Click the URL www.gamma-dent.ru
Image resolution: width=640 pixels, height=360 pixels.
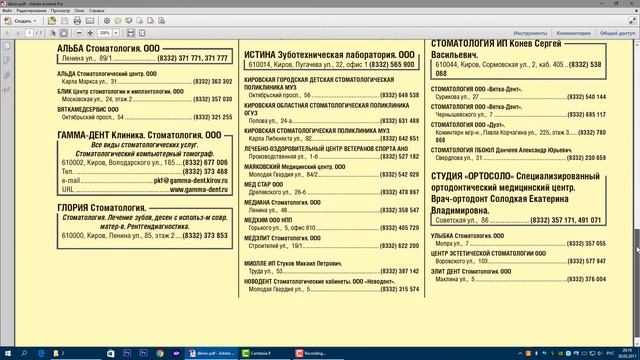pyautogui.click(x=199, y=189)
